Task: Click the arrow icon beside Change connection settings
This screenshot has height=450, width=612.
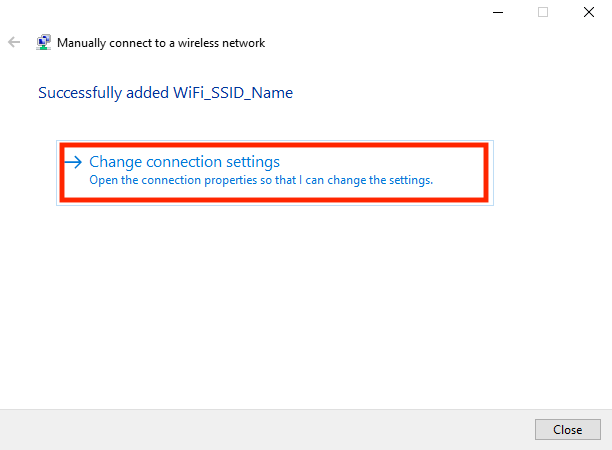Action: click(73, 162)
